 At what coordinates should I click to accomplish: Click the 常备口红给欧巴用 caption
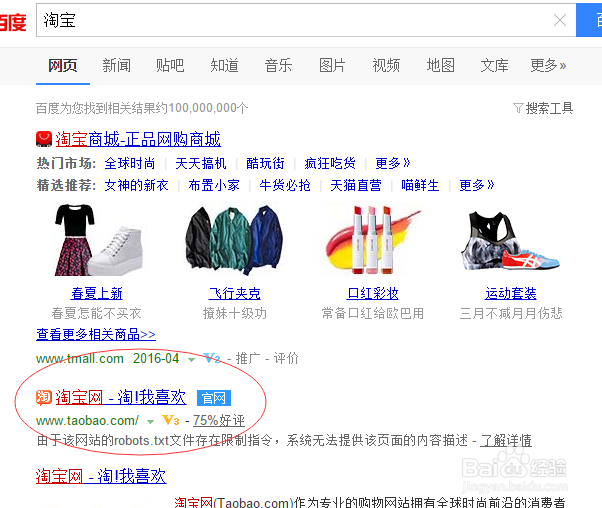373,313
